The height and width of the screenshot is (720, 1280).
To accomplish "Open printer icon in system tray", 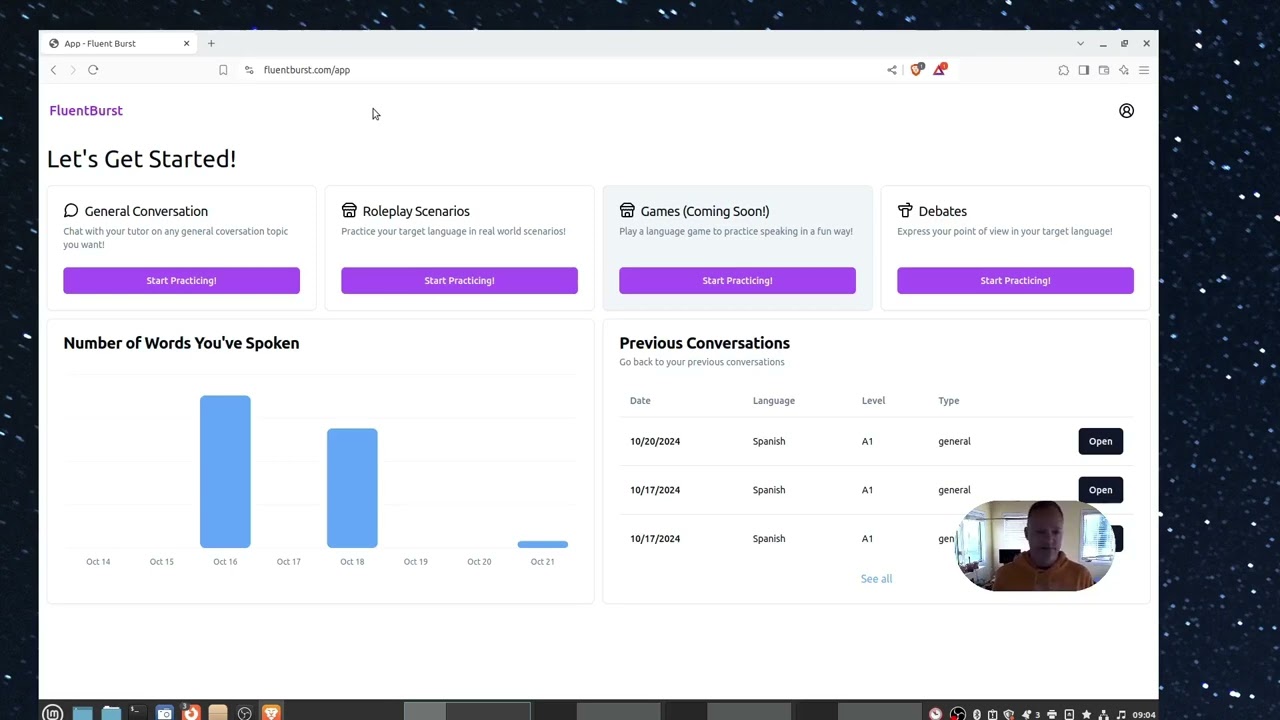I will pyautogui.click(x=1052, y=714).
